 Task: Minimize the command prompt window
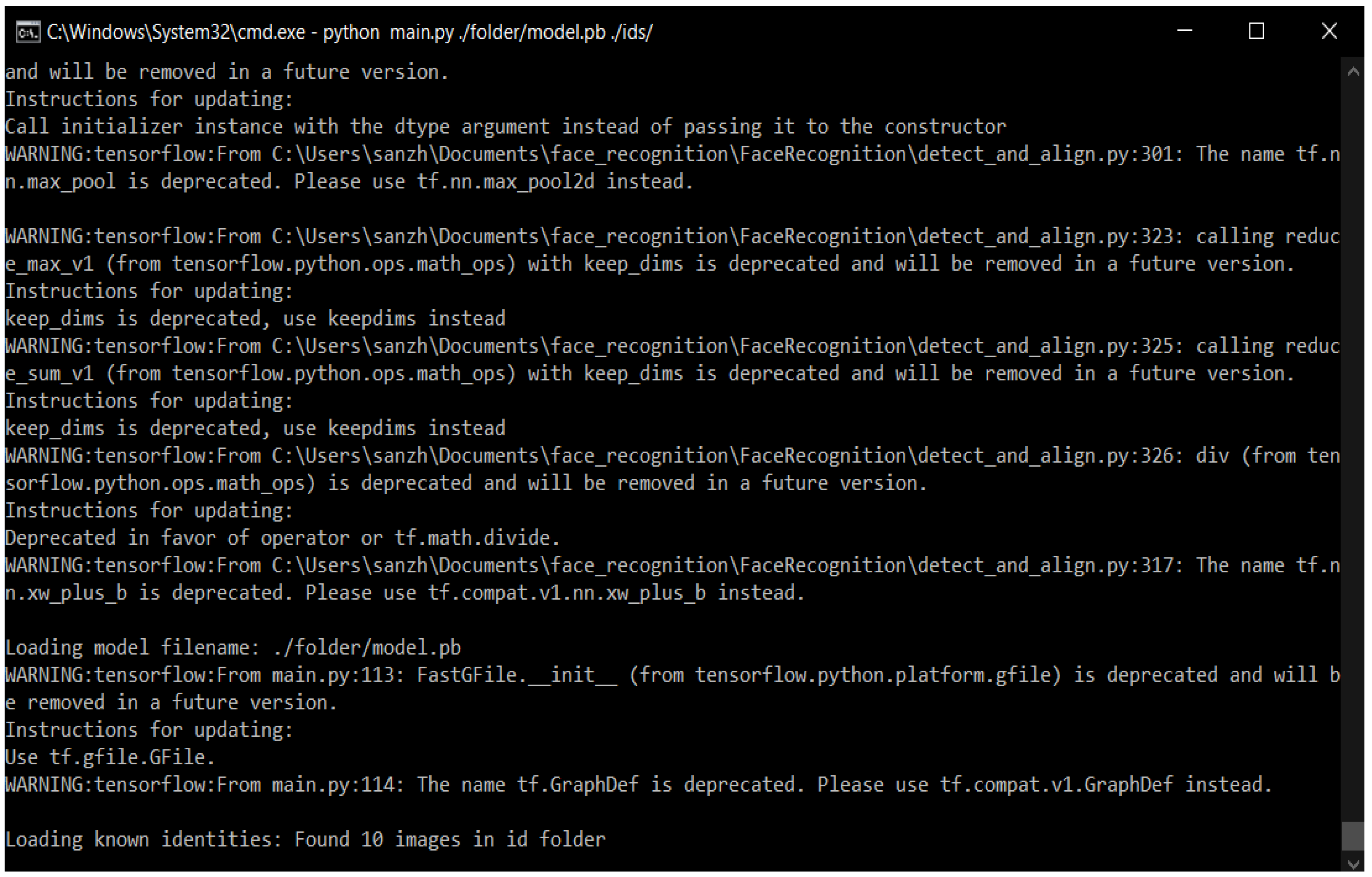[x=1185, y=31]
